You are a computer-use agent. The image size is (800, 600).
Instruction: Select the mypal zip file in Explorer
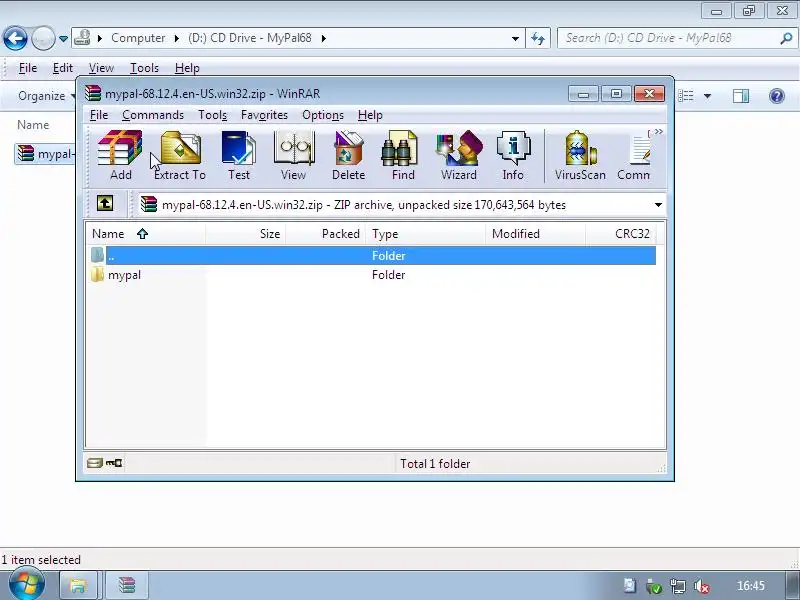pyautogui.click(x=46, y=154)
